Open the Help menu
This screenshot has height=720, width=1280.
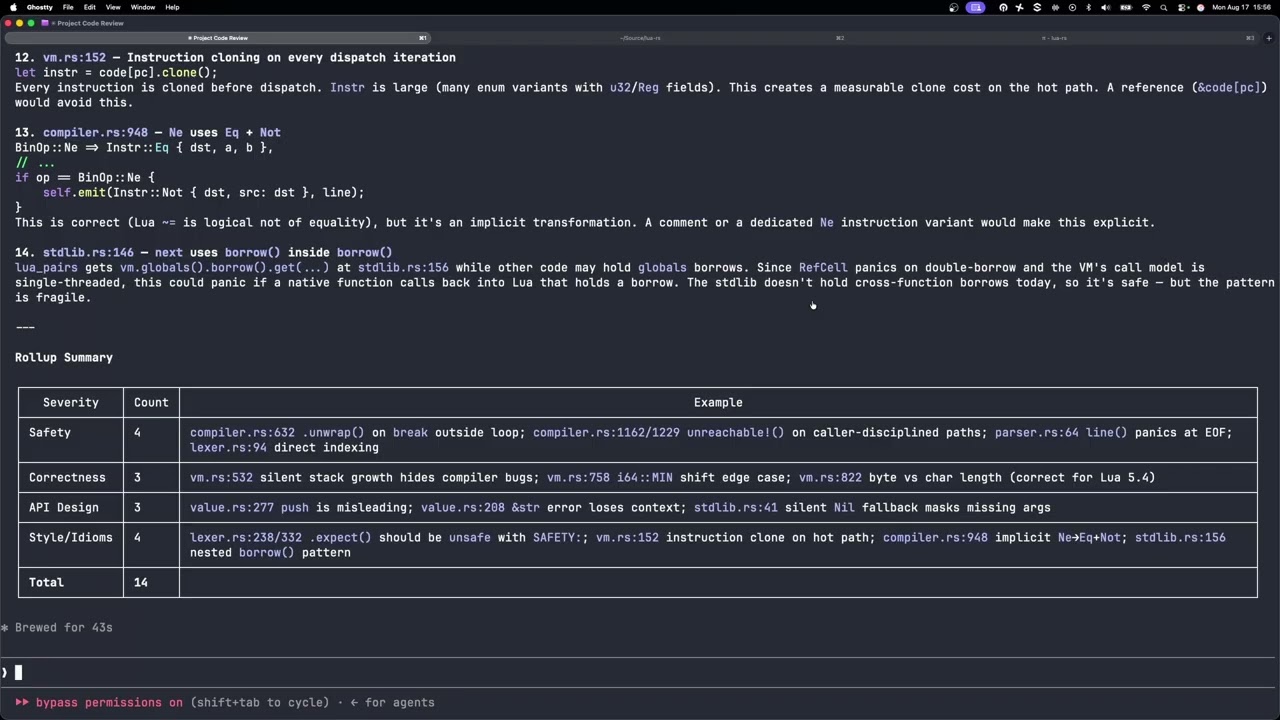tap(172, 7)
